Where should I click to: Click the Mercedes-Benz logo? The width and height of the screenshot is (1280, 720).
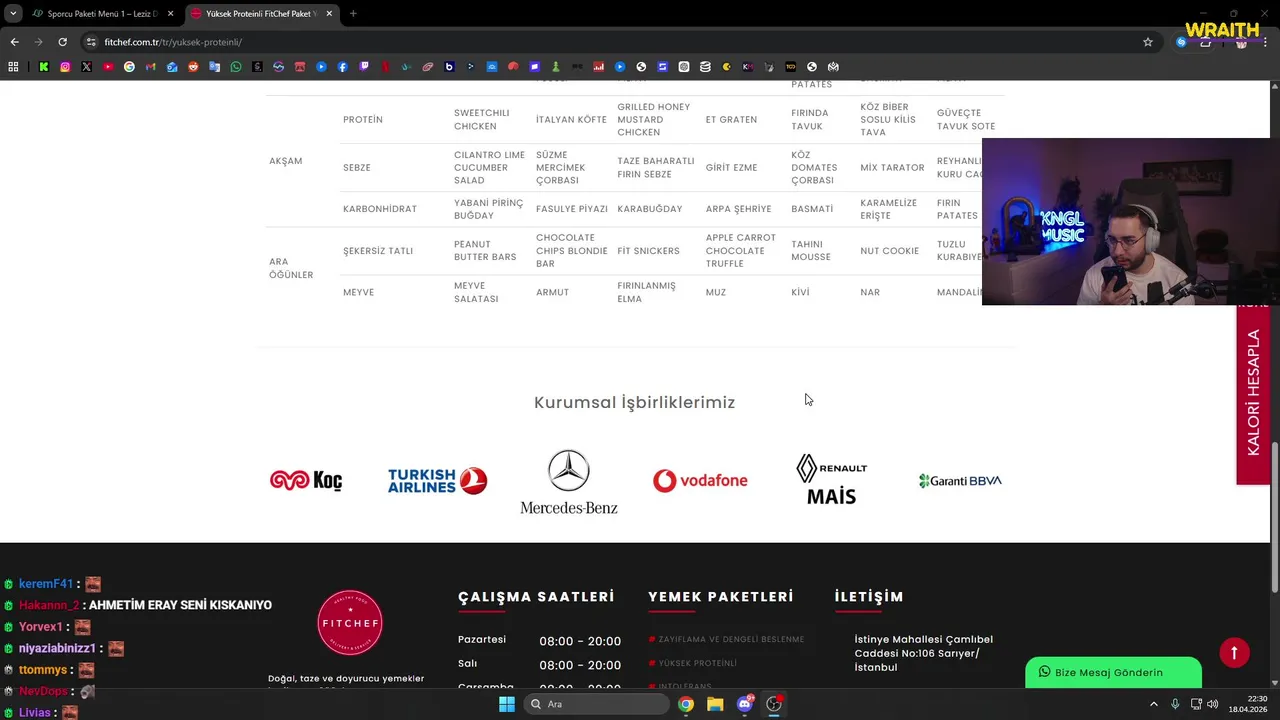(569, 481)
